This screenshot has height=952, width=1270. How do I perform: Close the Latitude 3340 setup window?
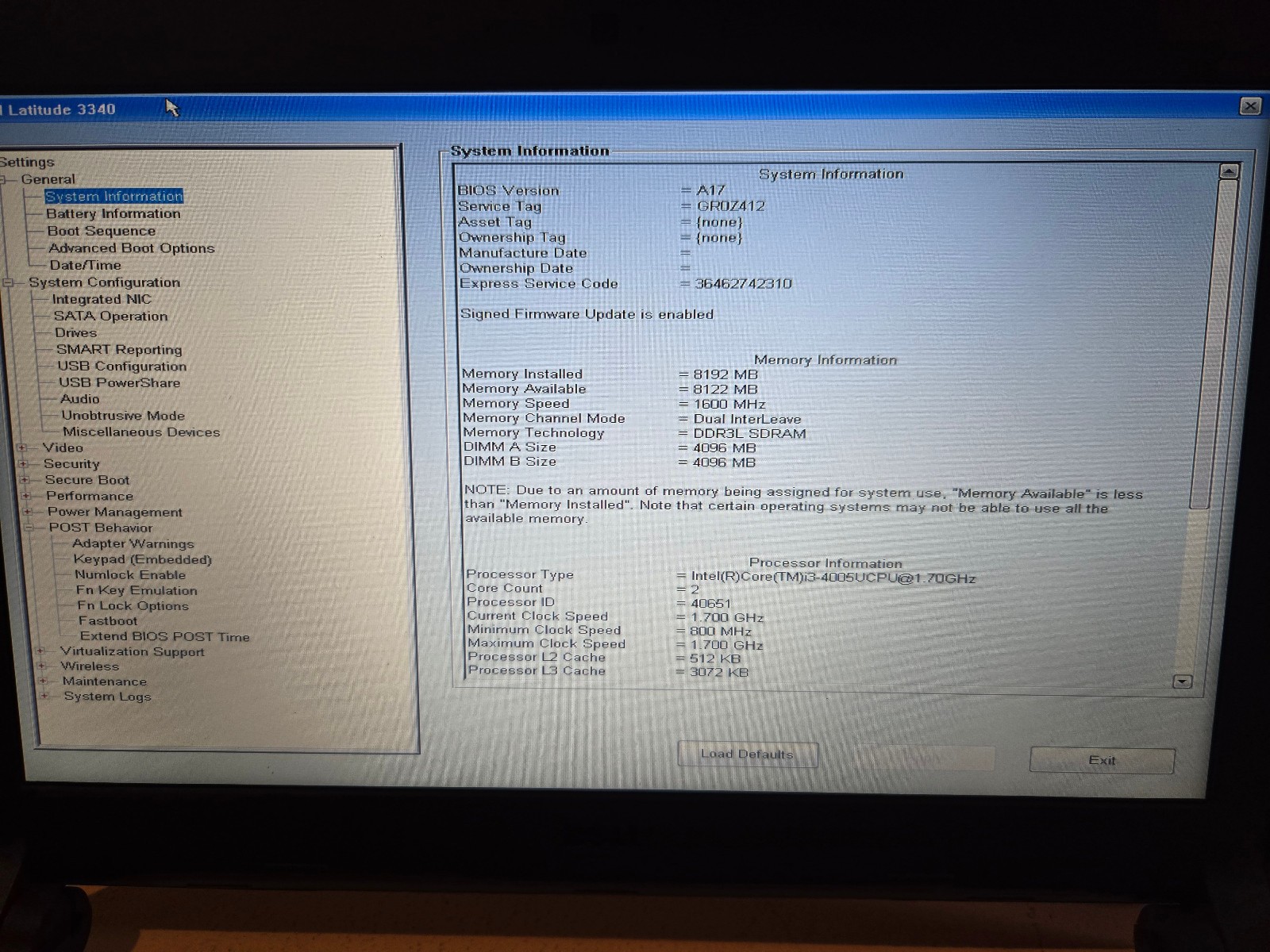[1250, 106]
